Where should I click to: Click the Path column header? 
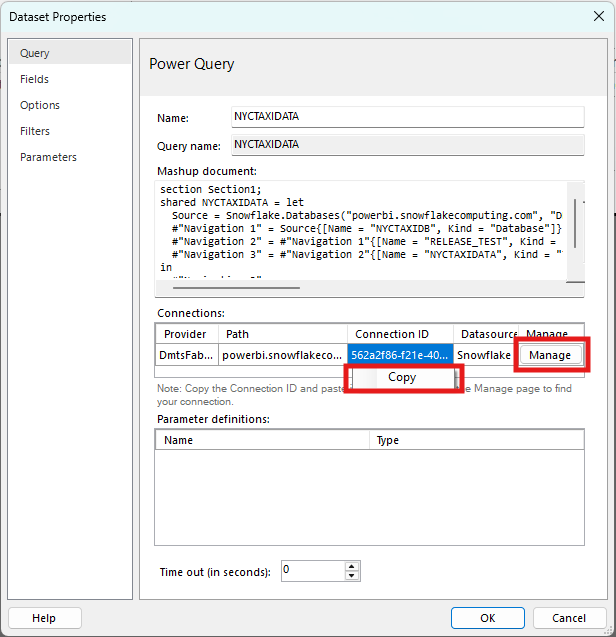point(283,334)
